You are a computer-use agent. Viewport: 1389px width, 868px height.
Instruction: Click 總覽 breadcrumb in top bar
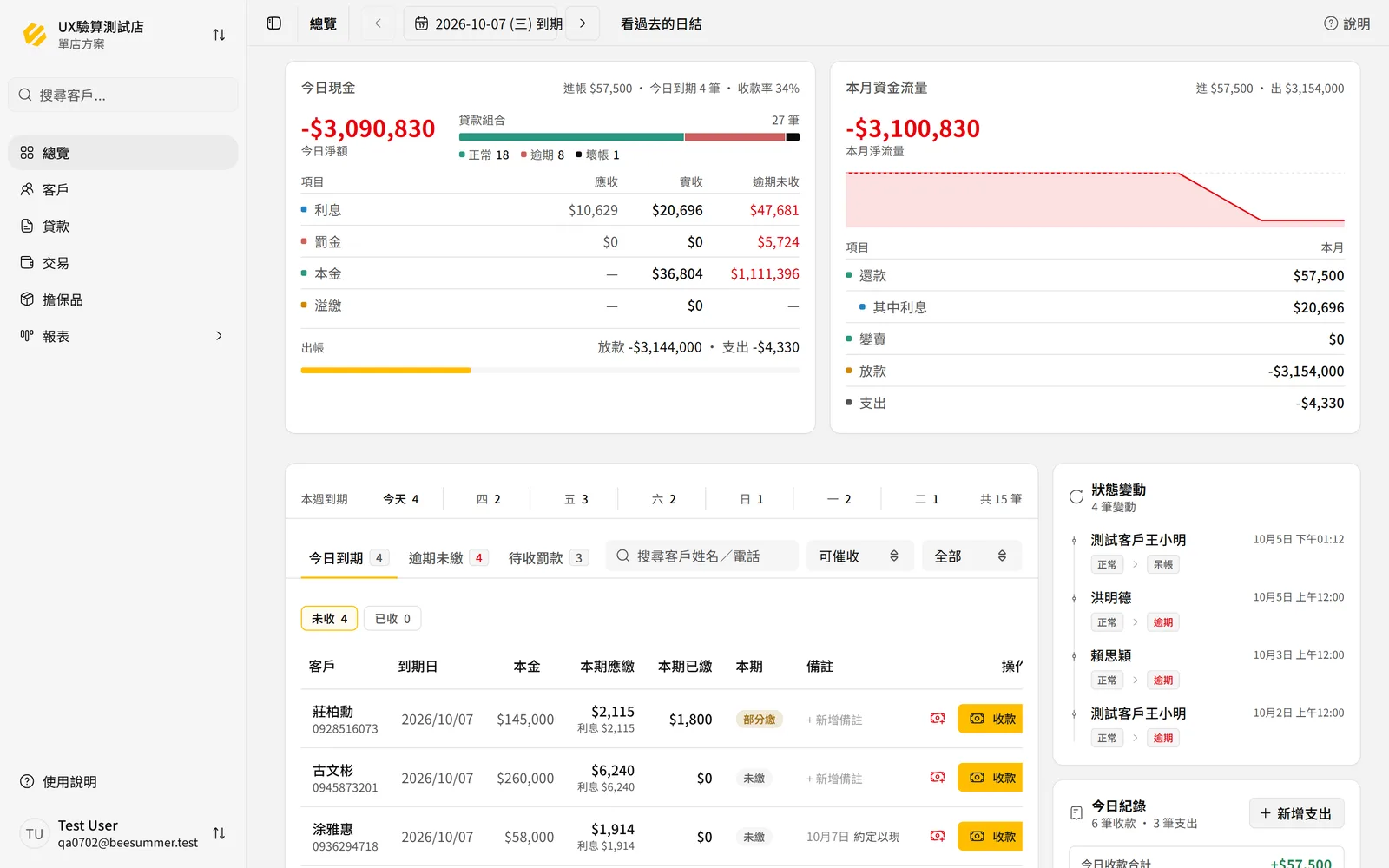click(323, 23)
